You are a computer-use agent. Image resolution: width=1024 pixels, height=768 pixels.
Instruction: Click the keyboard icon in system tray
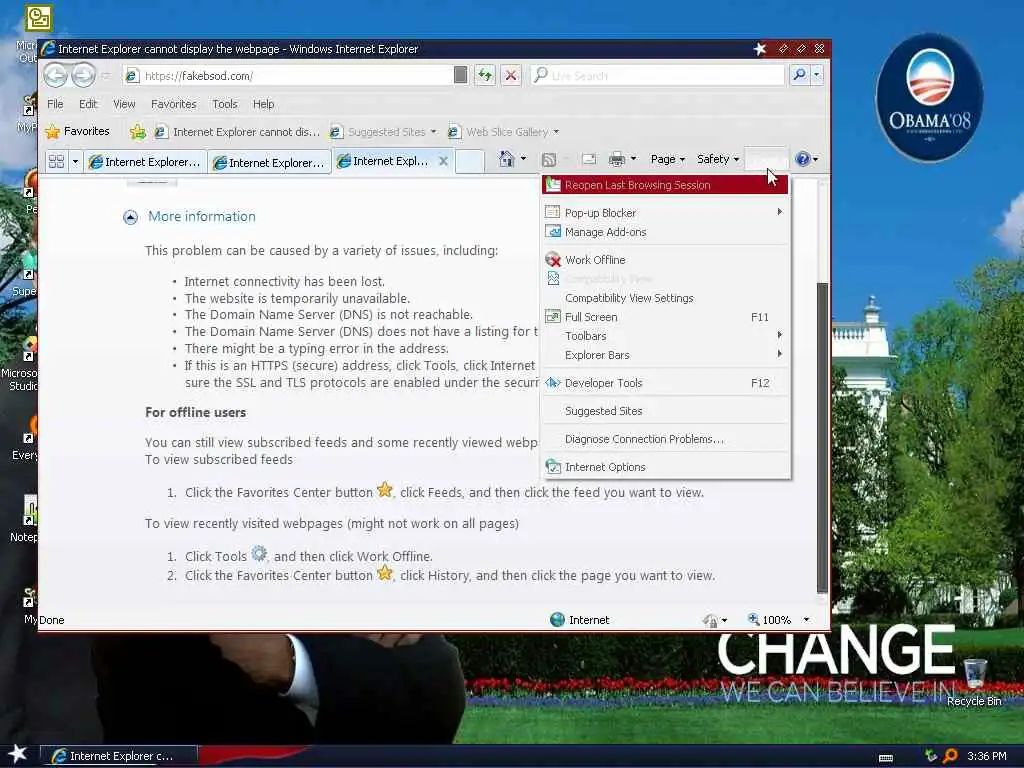point(886,758)
